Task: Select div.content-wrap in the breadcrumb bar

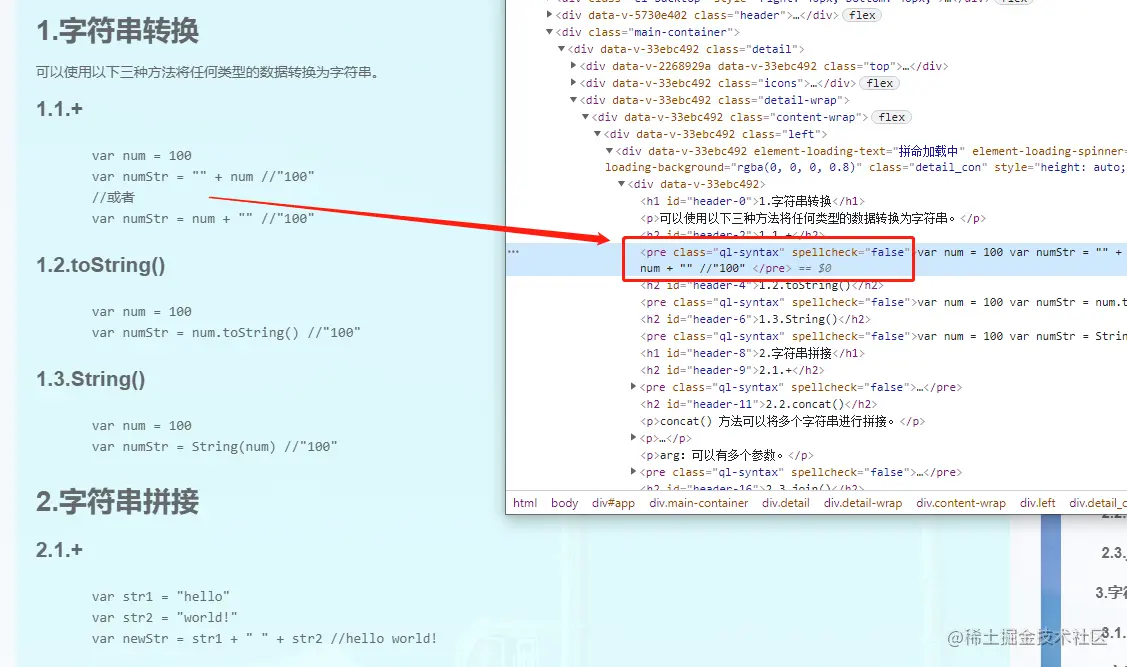Action: point(960,503)
